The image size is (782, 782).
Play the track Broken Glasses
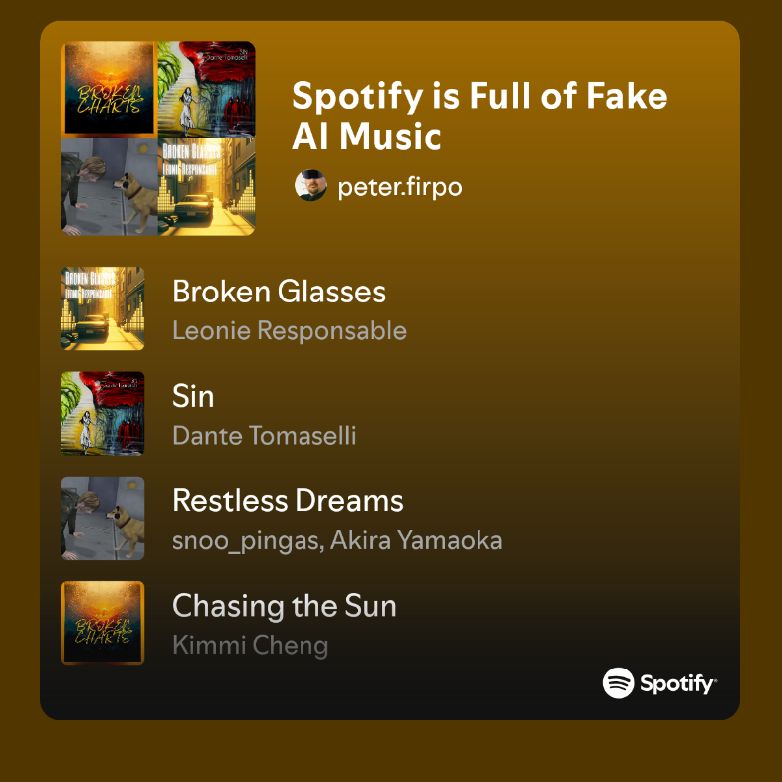(x=279, y=291)
